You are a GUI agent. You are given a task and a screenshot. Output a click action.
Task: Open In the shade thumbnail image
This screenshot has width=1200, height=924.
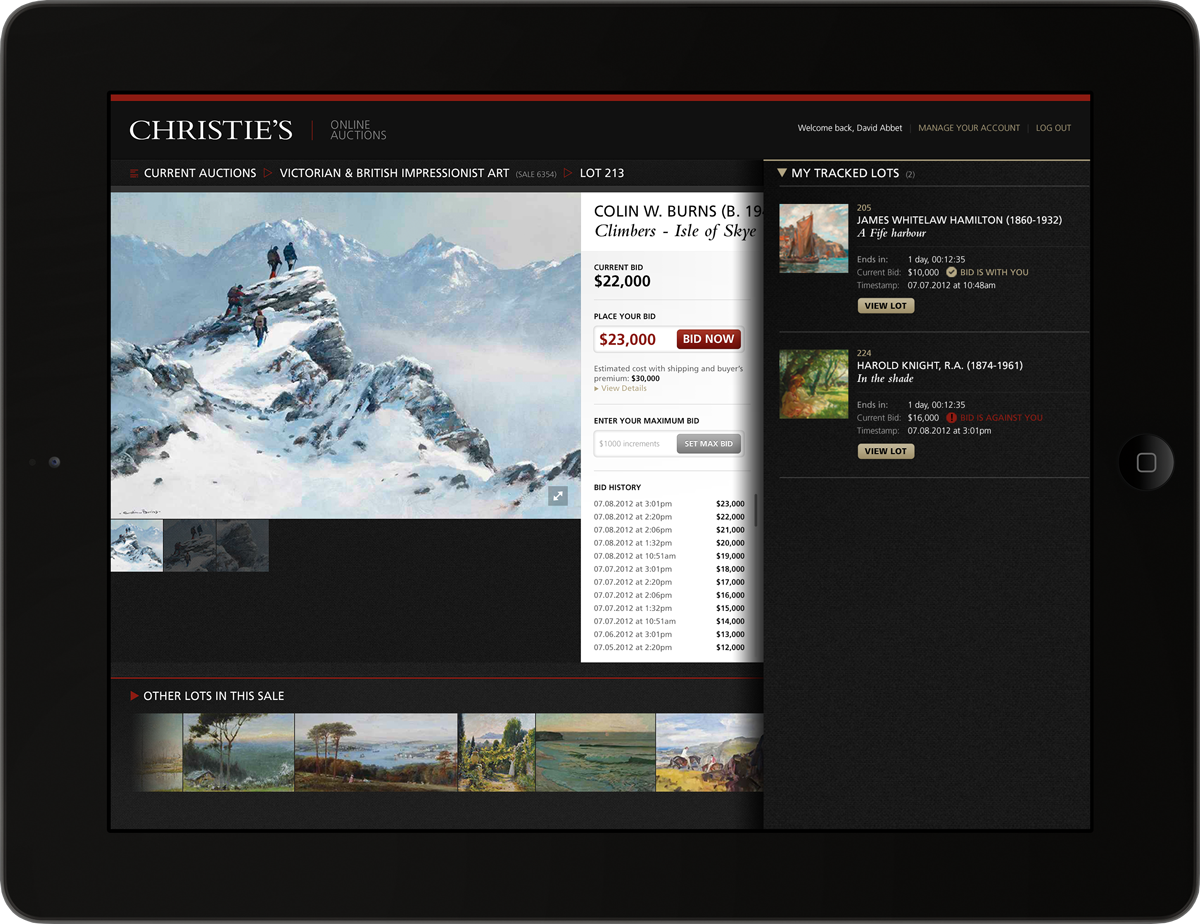[x=814, y=384]
